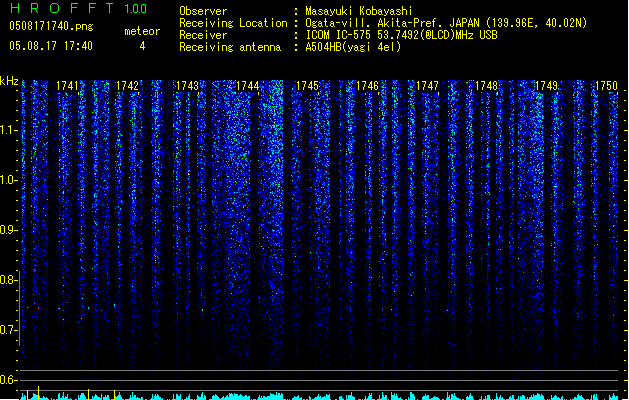Click the 0.6 kHz axis tick label

coord(7,380)
